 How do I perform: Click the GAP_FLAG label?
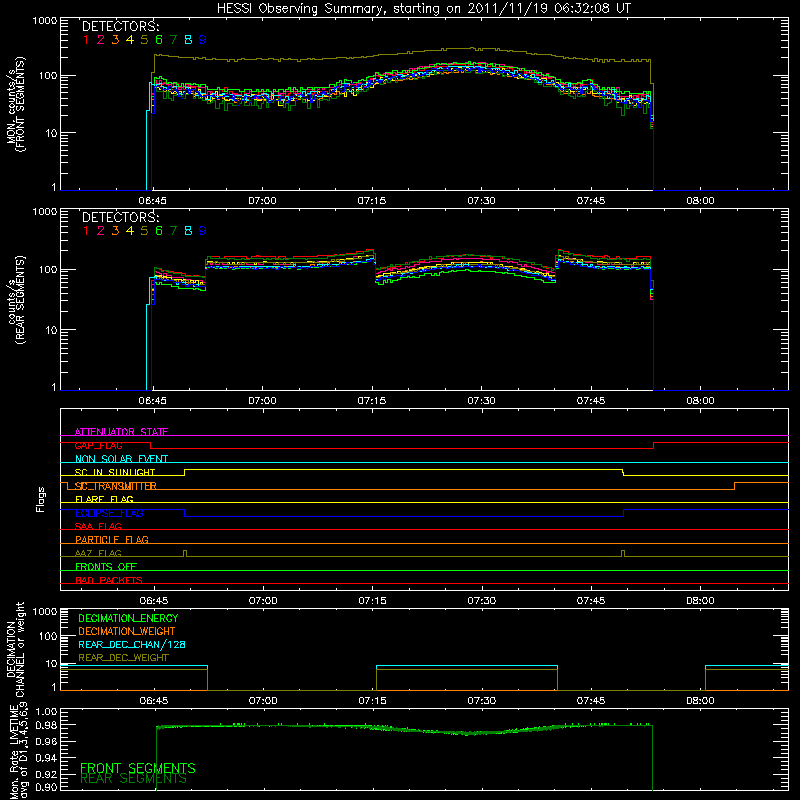coord(98,445)
